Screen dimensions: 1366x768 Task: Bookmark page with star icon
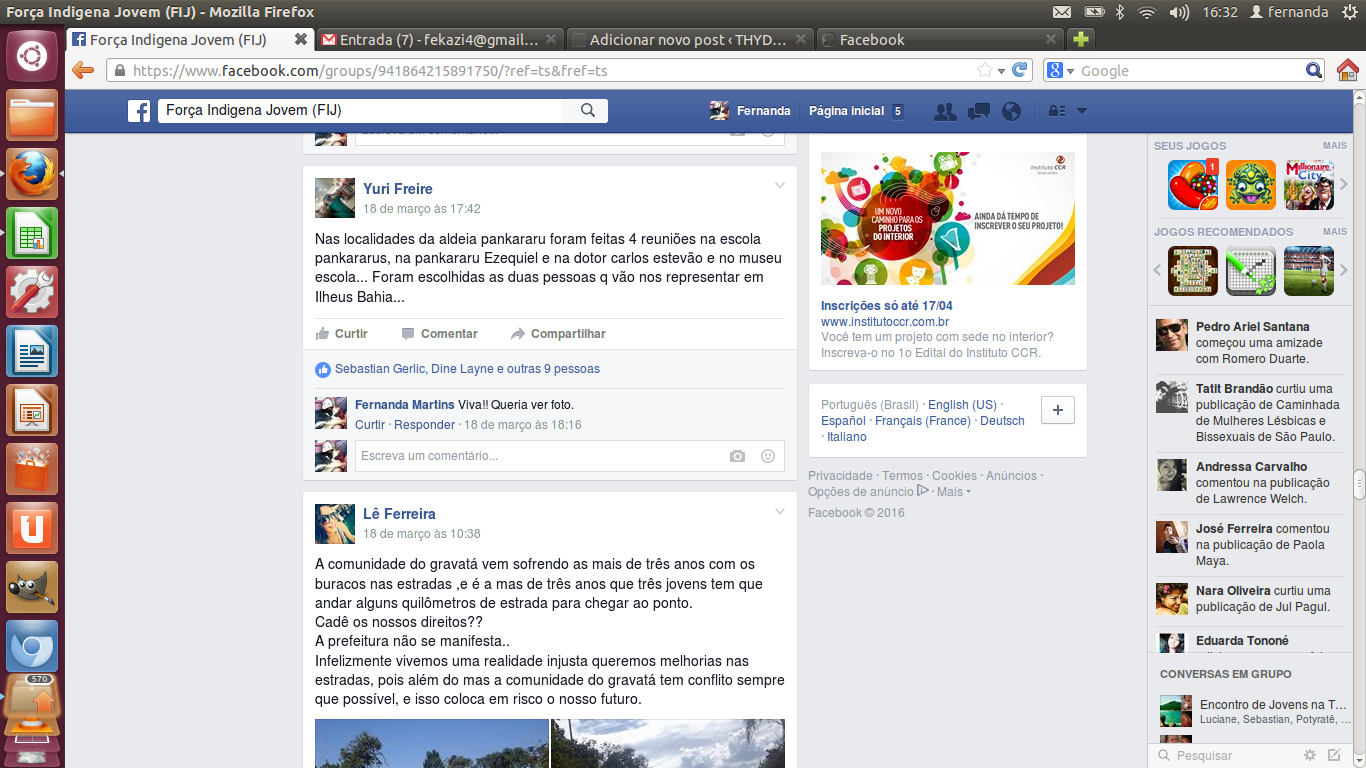(x=984, y=70)
